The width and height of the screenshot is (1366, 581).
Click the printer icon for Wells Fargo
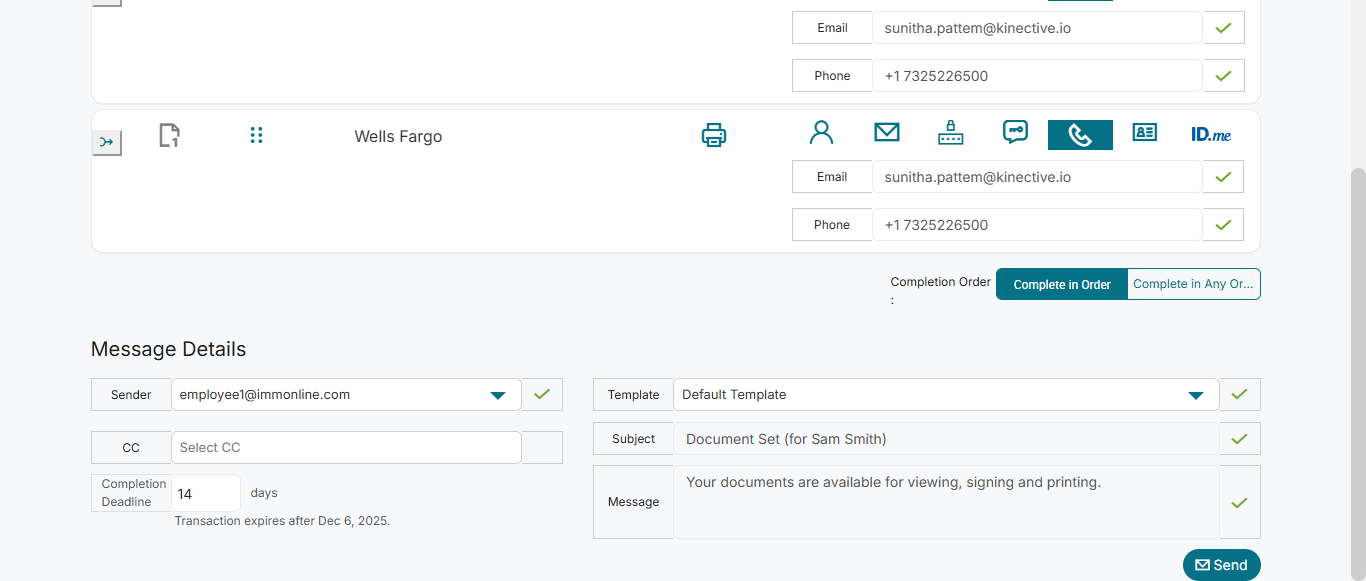[x=713, y=135]
